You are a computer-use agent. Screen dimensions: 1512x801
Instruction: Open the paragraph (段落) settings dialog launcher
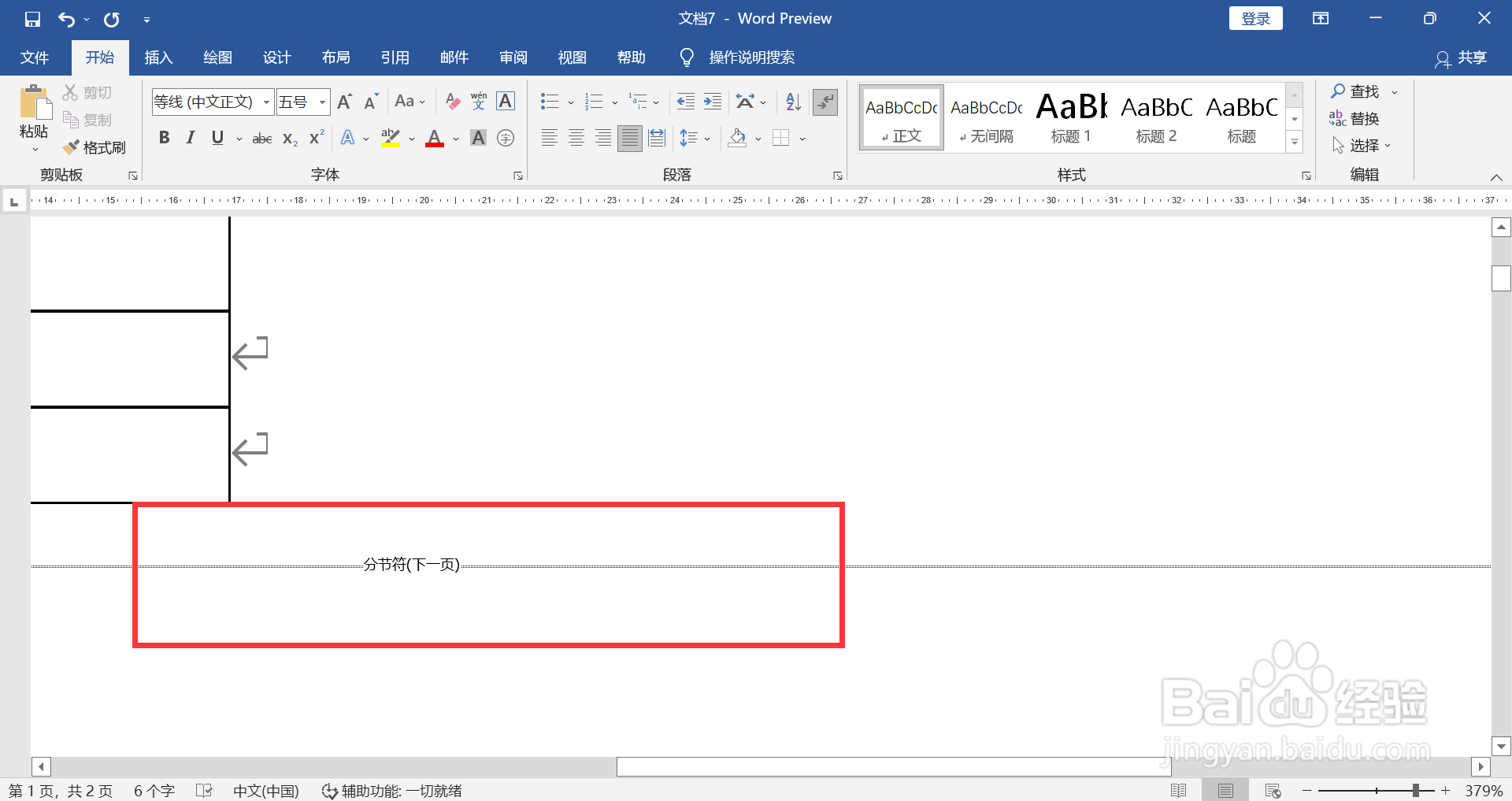coord(838,176)
